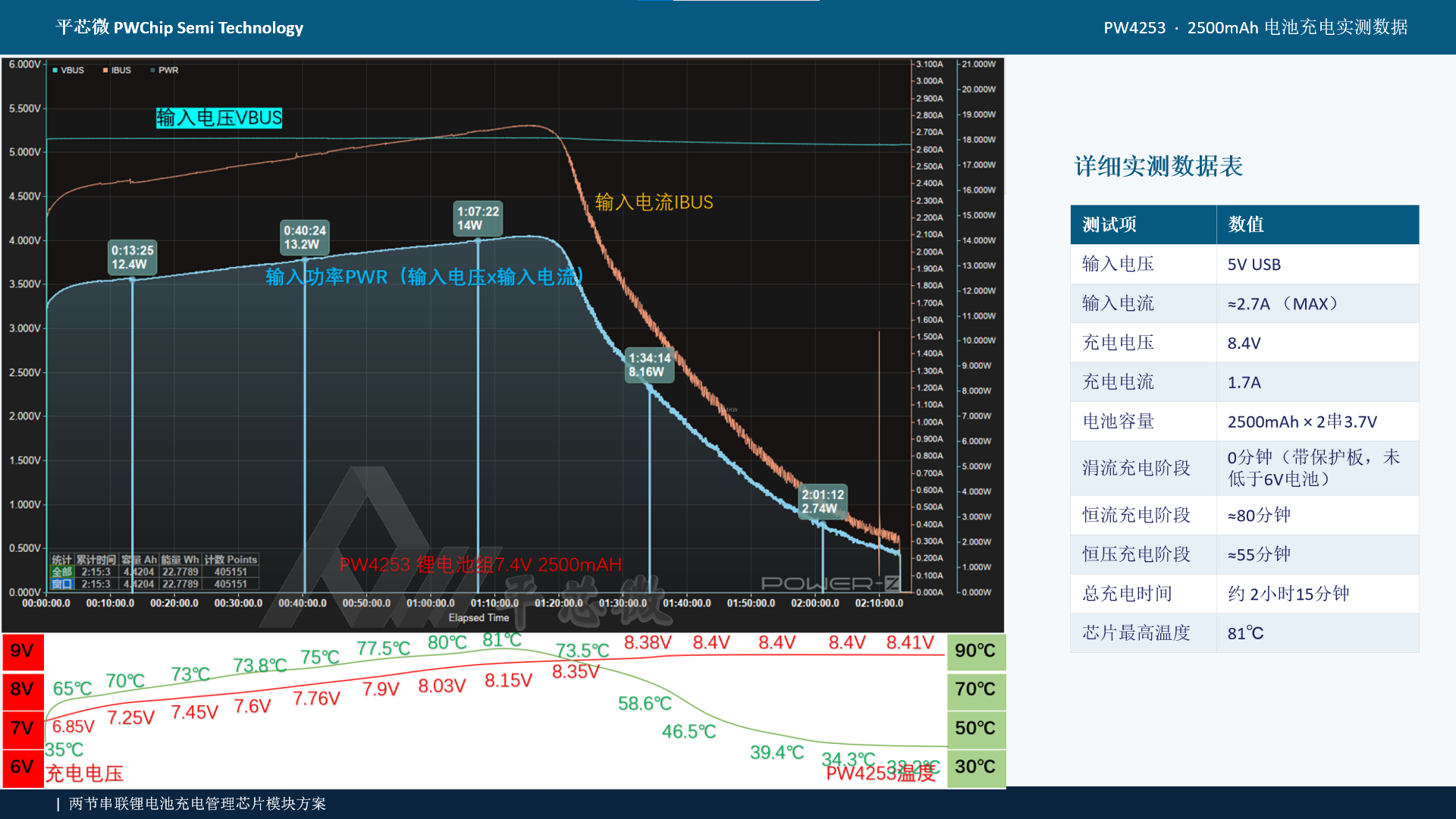Click the blue 输入功率PWR curve label
The image size is (1456, 819).
425,277
